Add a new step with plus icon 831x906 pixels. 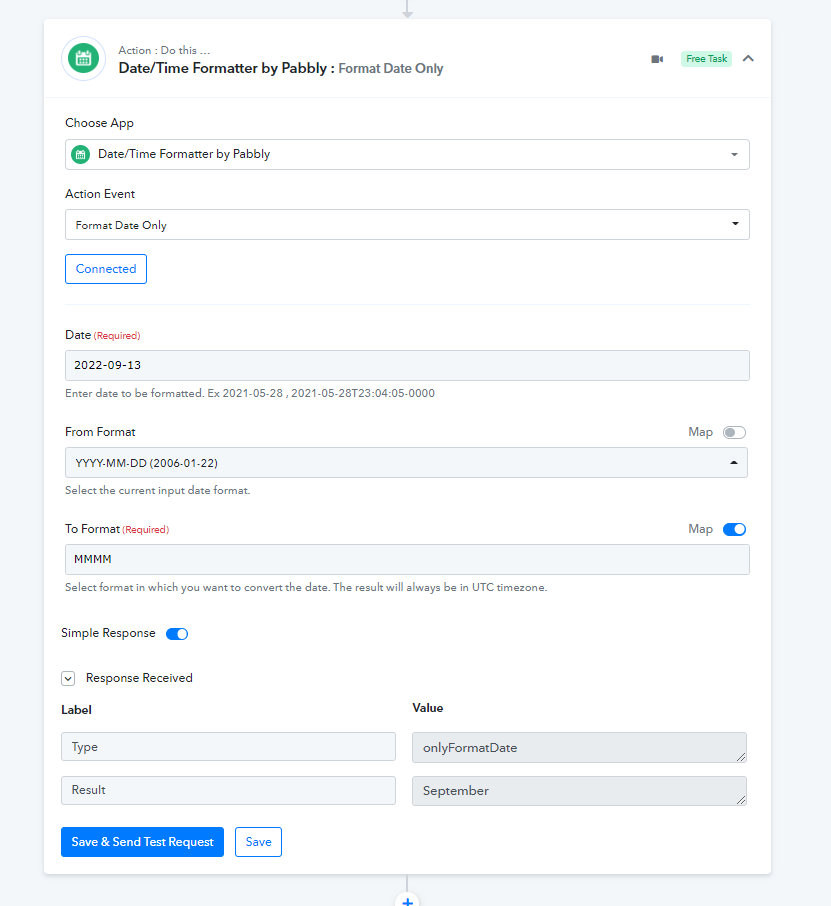coord(407,901)
